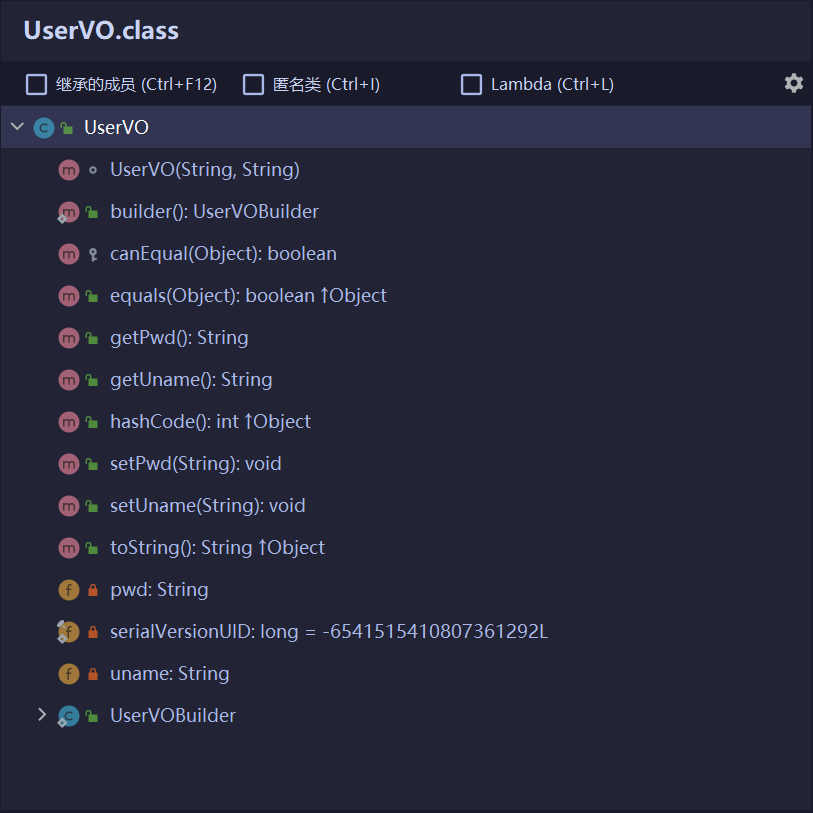Click the method icon beside canEqual(Object)

(68, 254)
